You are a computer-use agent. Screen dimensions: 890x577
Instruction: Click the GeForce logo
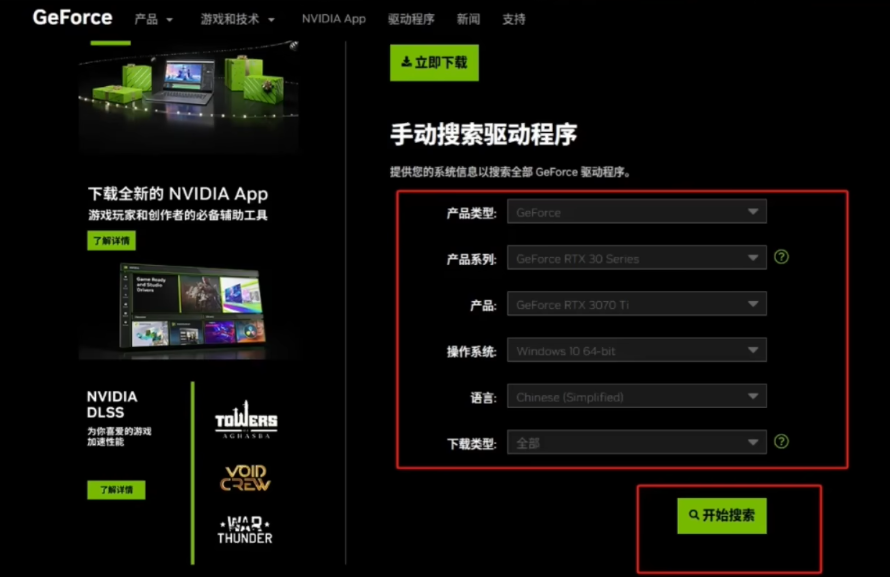click(72, 18)
